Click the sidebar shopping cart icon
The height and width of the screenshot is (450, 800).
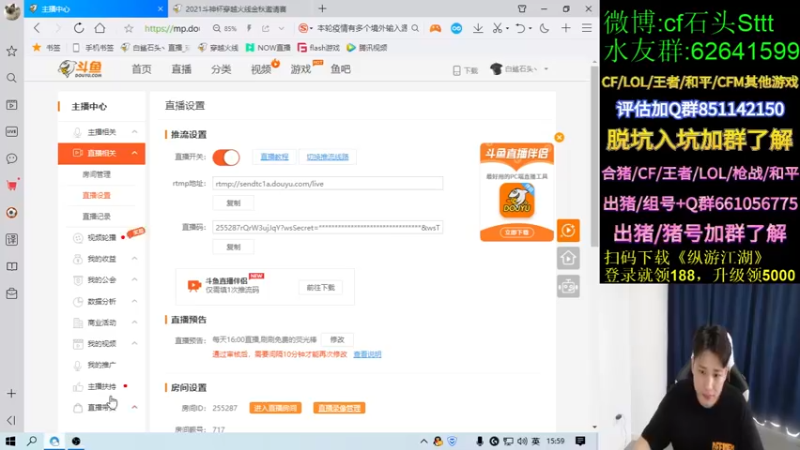(x=11, y=185)
